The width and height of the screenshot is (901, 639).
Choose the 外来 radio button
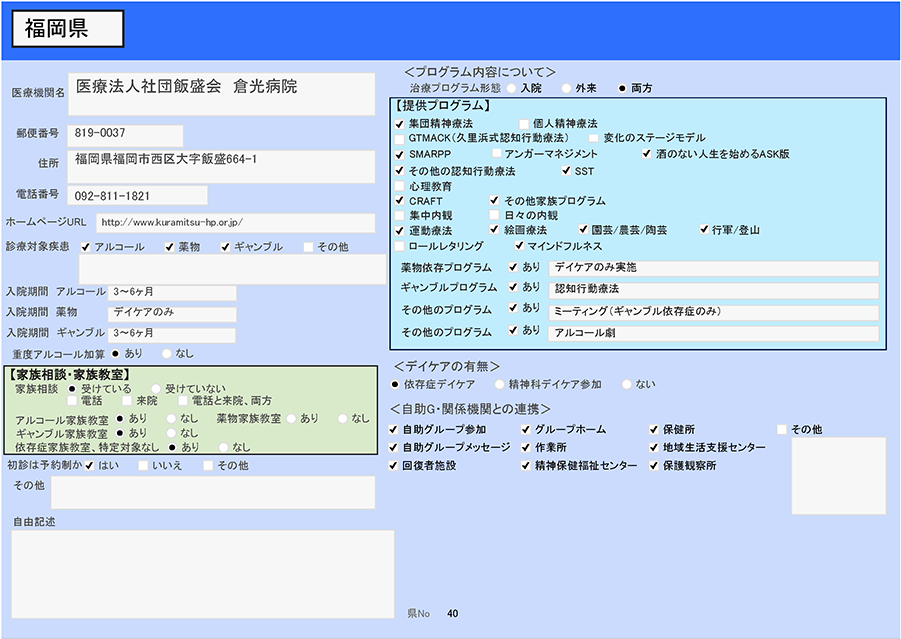tap(566, 89)
